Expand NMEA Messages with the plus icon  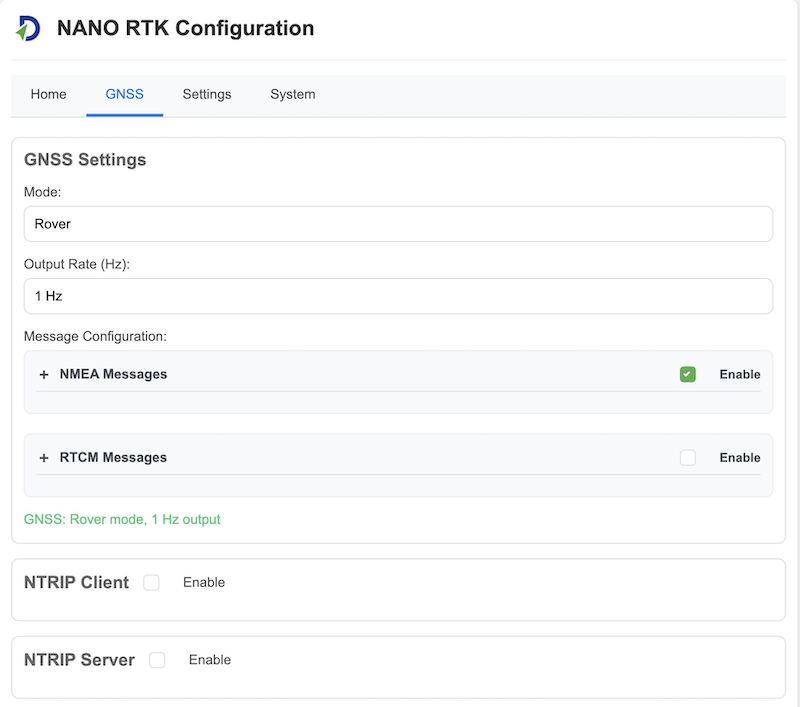tap(44, 374)
